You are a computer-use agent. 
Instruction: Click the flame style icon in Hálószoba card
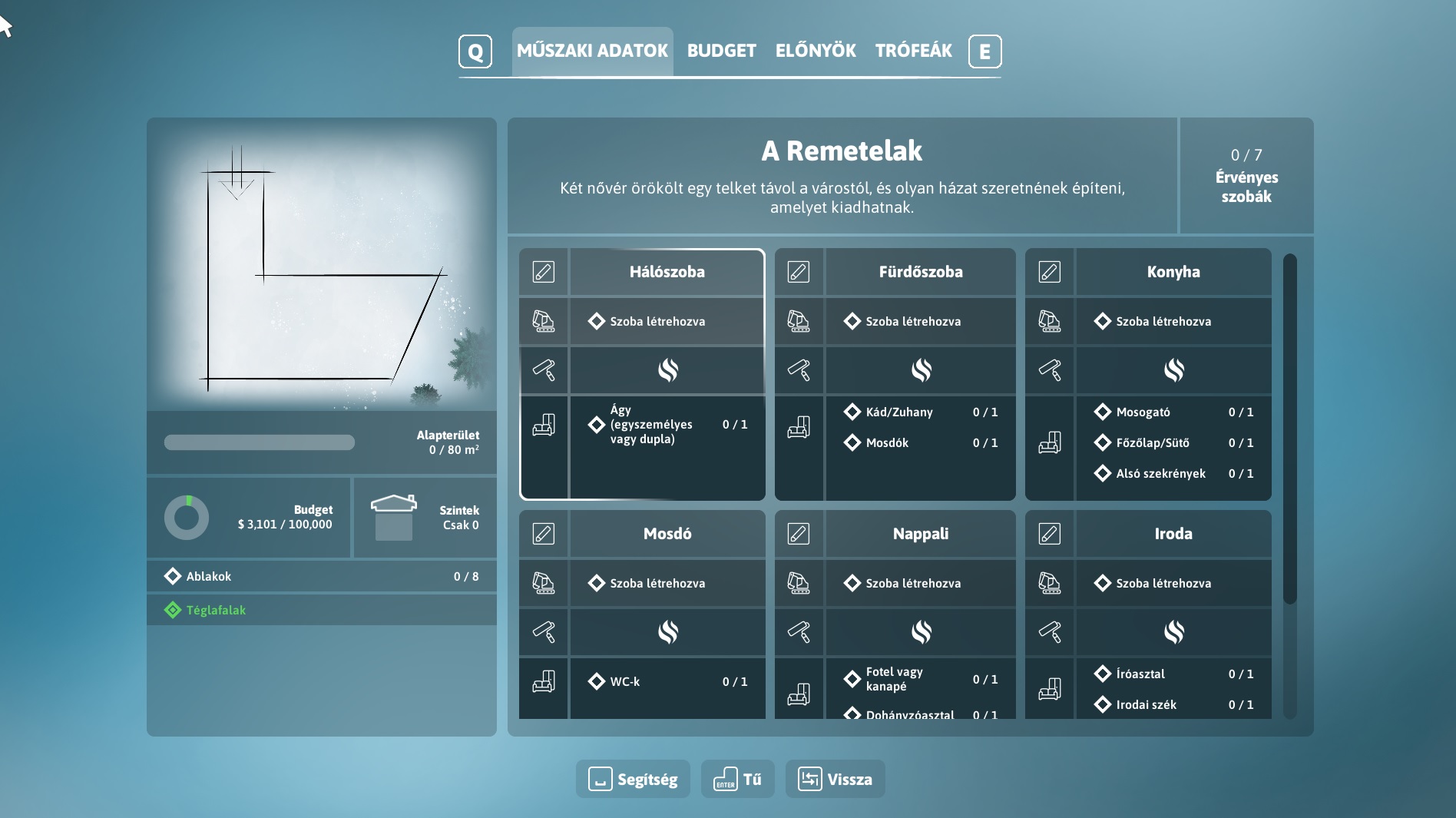point(667,370)
